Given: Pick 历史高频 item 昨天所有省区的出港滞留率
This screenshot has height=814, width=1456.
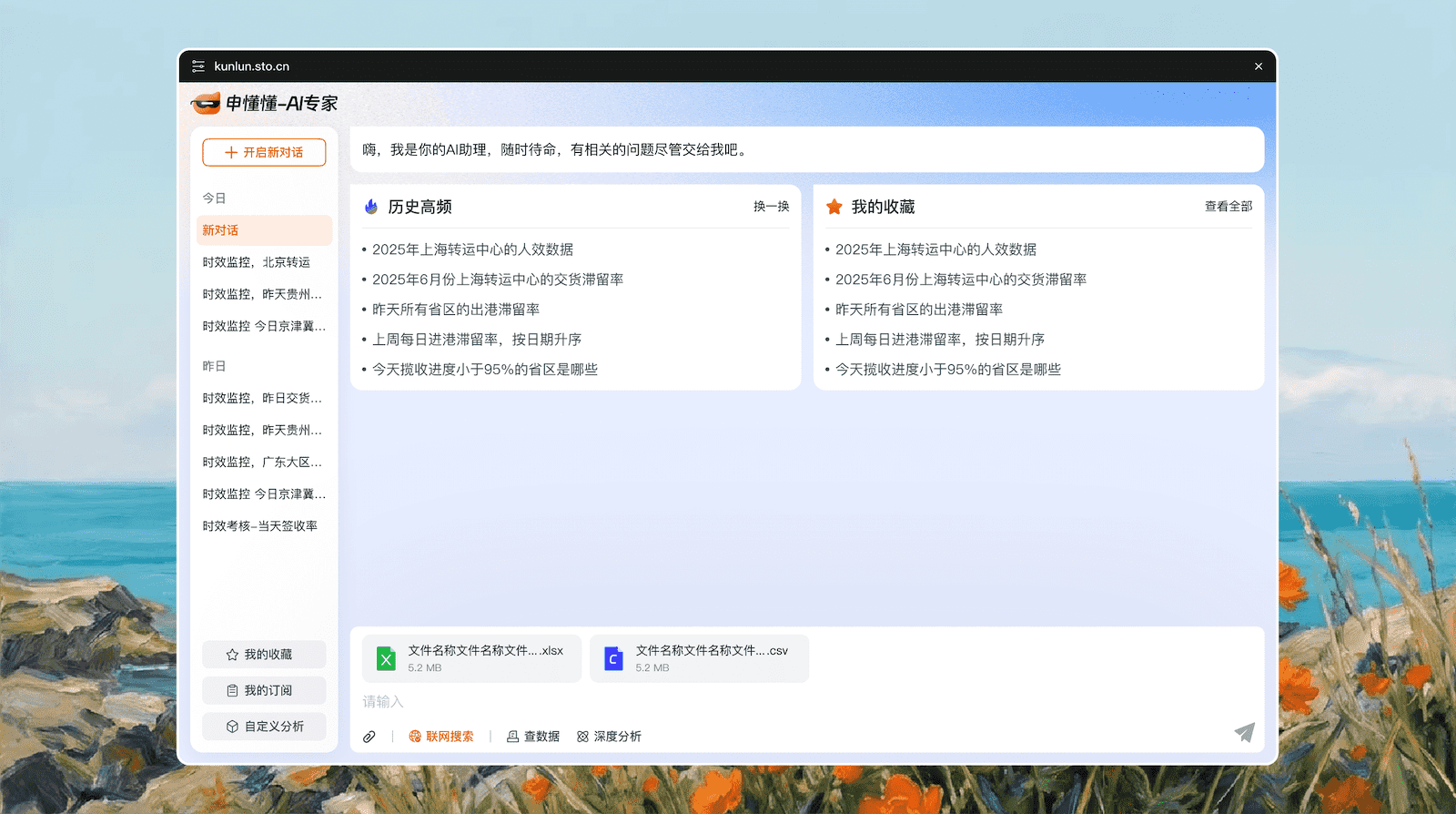Looking at the screenshot, I should [456, 310].
